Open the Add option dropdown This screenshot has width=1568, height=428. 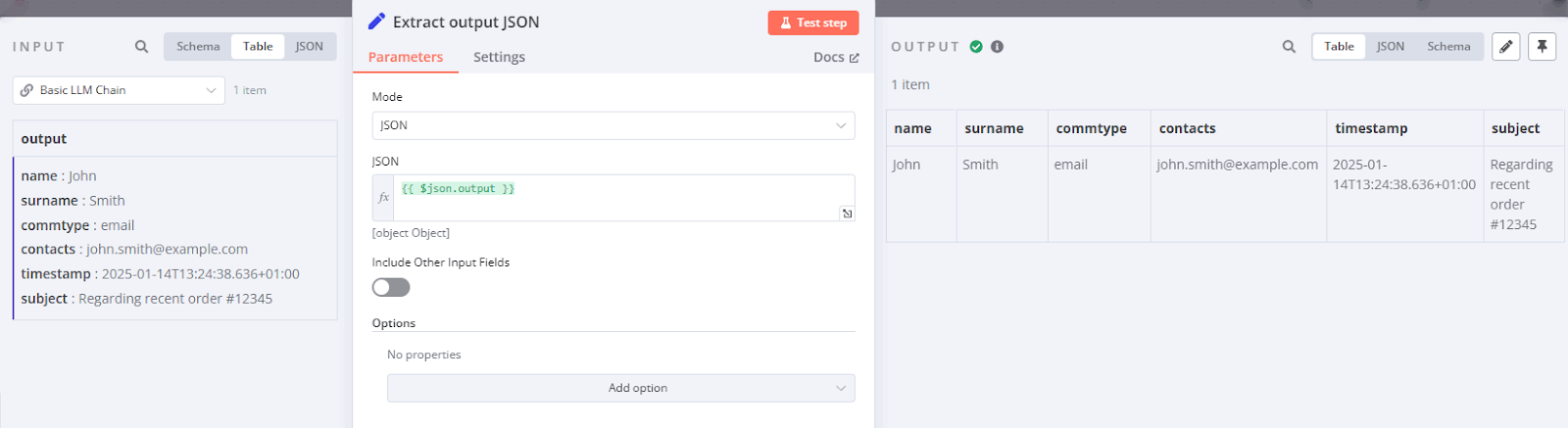[621, 388]
